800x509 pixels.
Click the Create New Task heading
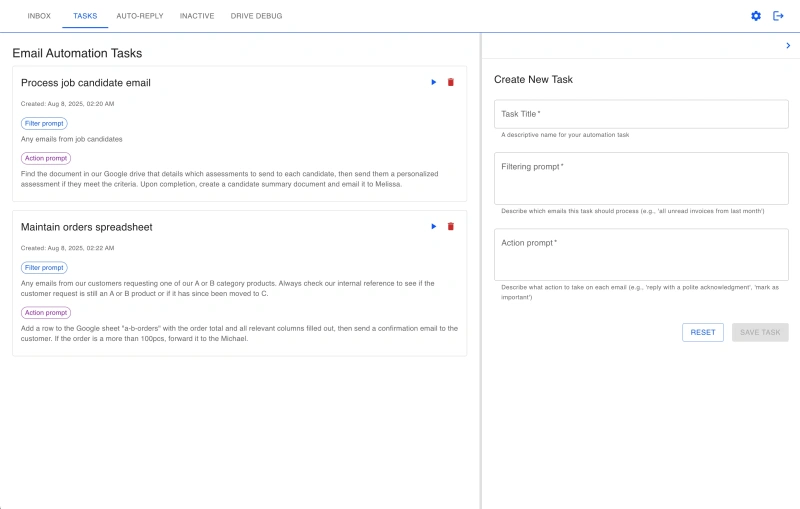tap(533, 80)
